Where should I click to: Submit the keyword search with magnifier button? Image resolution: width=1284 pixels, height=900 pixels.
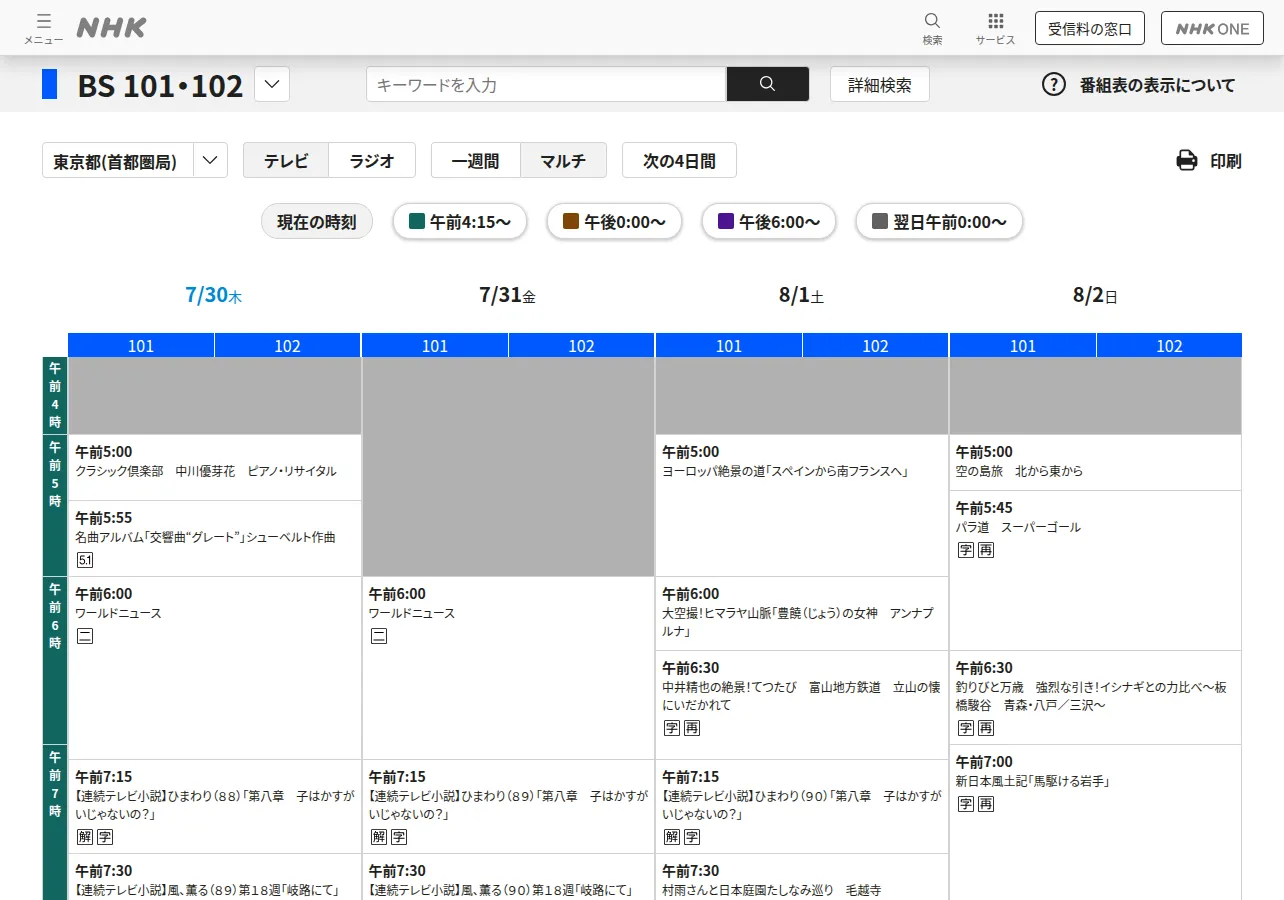(x=767, y=84)
